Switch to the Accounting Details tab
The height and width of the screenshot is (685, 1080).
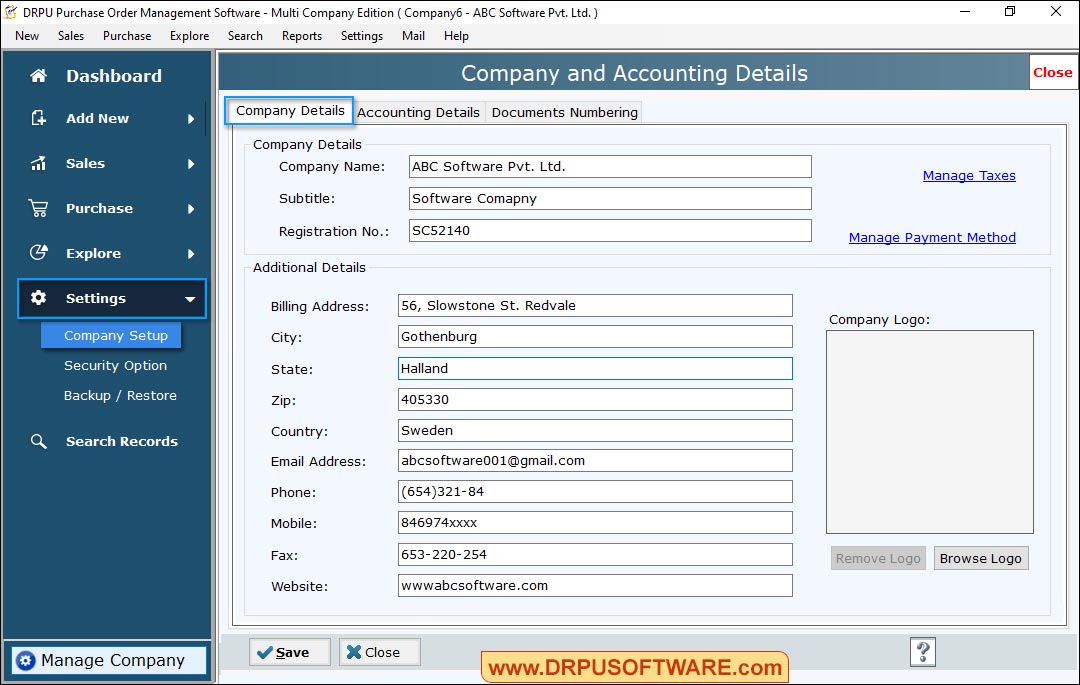418,112
